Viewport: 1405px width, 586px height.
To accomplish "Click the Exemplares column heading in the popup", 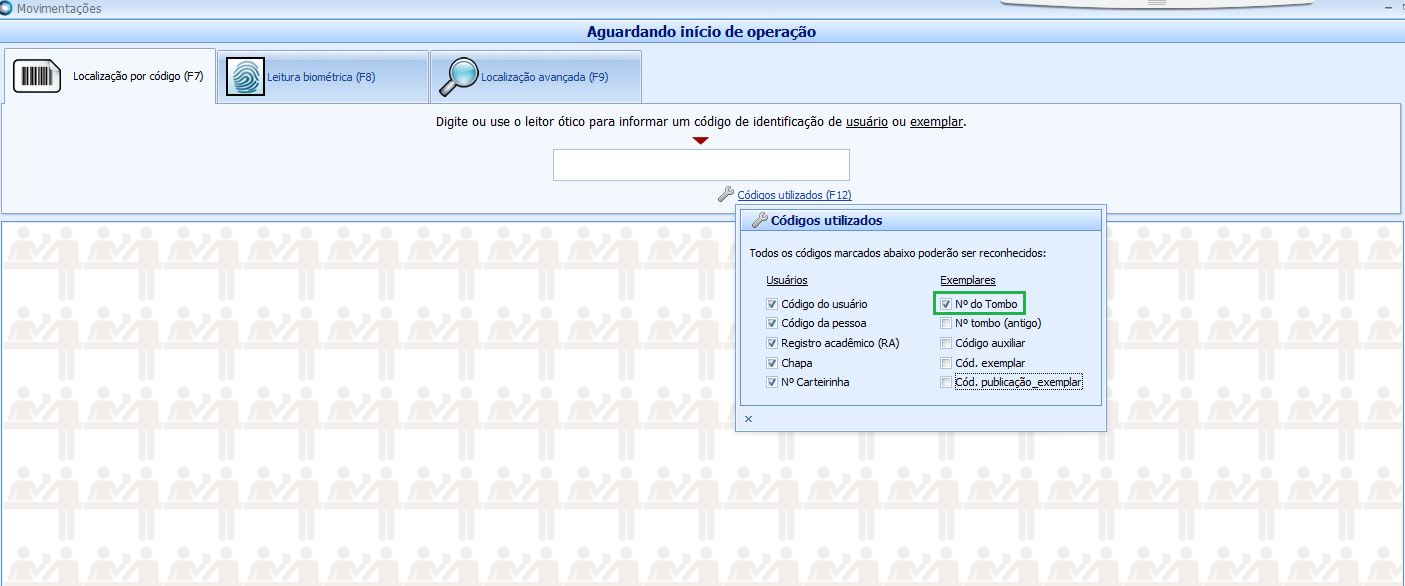I will pos(968,280).
